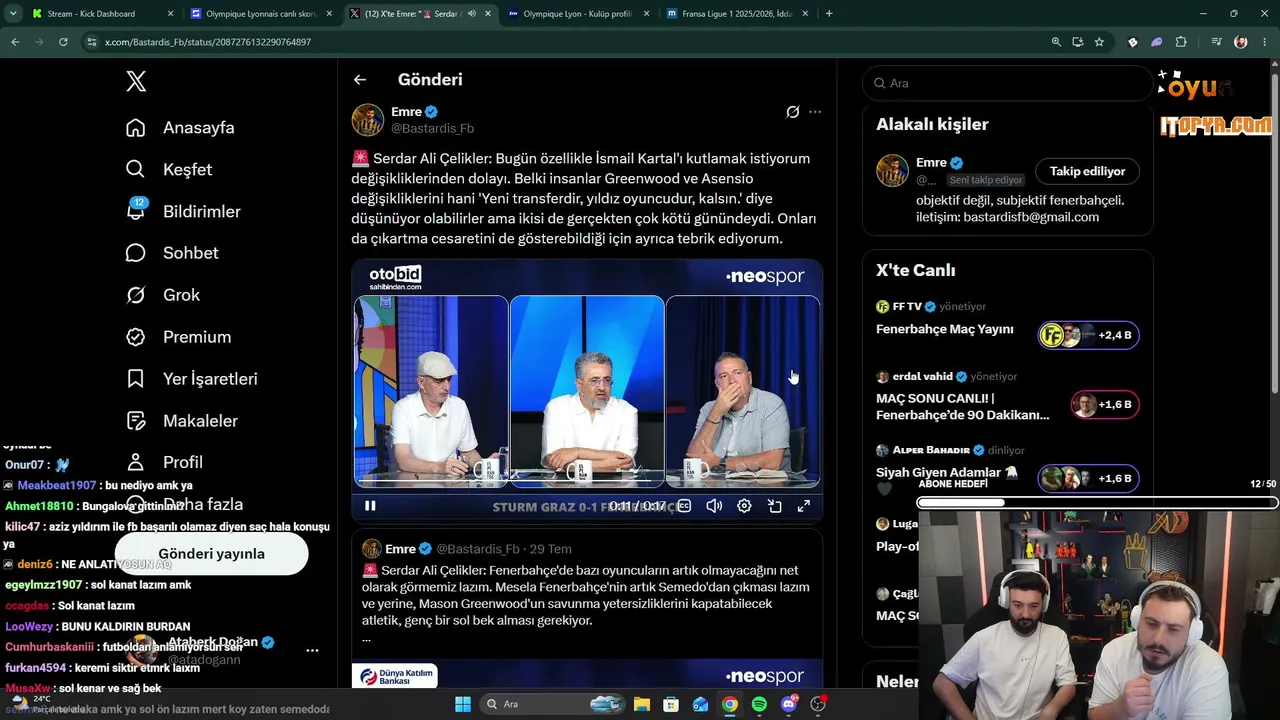Open Yer İşaretleri bookmarks
Viewport: 1280px width, 720px height.
pos(191,379)
